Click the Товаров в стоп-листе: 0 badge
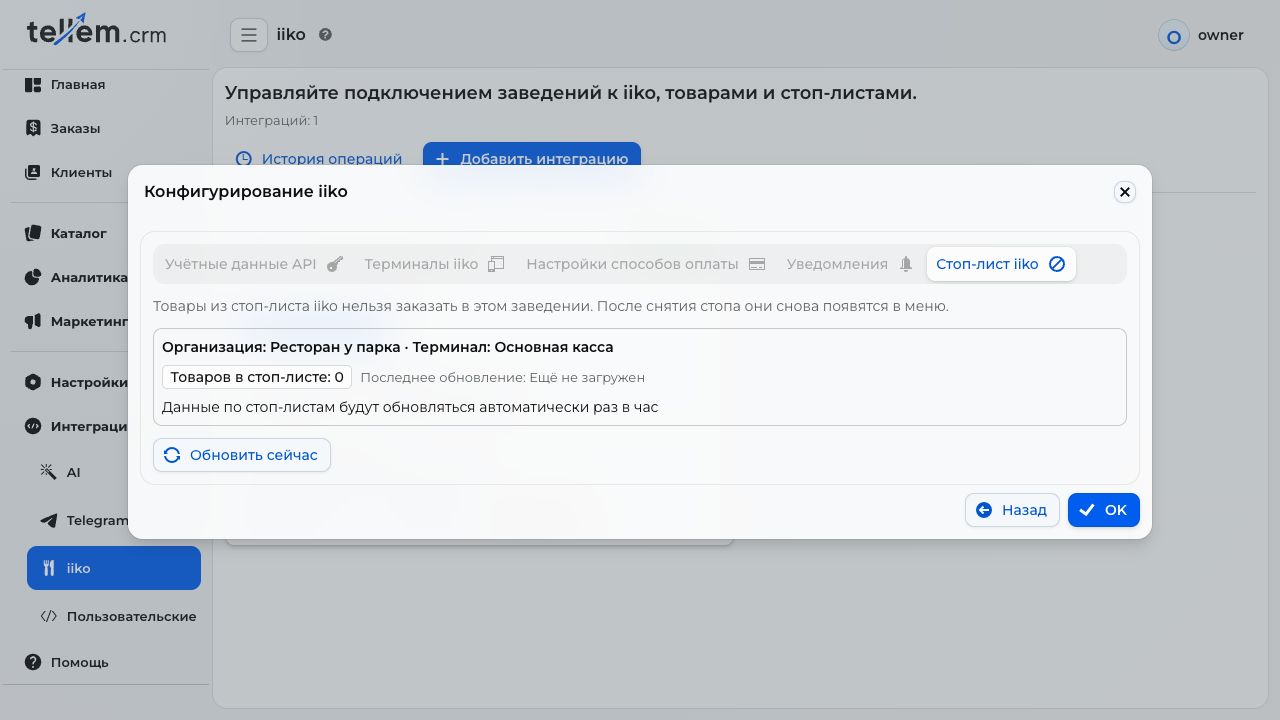This screenshot has width=1280, height=720. tap(257, 377)
